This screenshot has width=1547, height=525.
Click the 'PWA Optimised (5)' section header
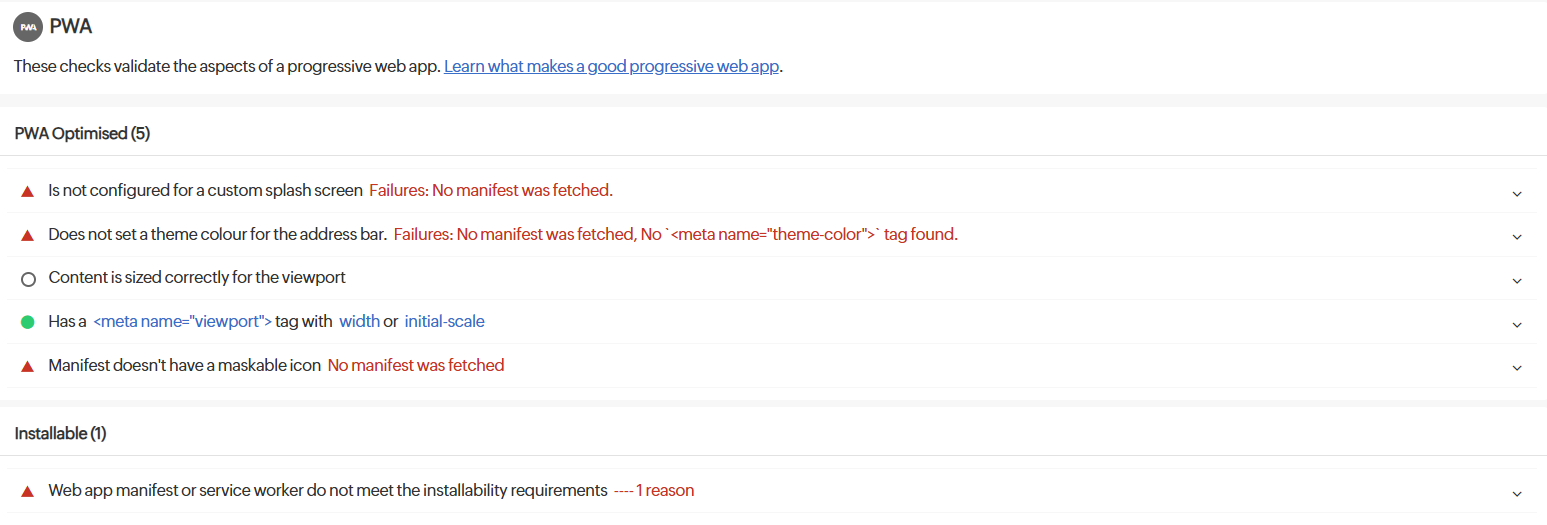pyautogui.click(x=82, y=133)
